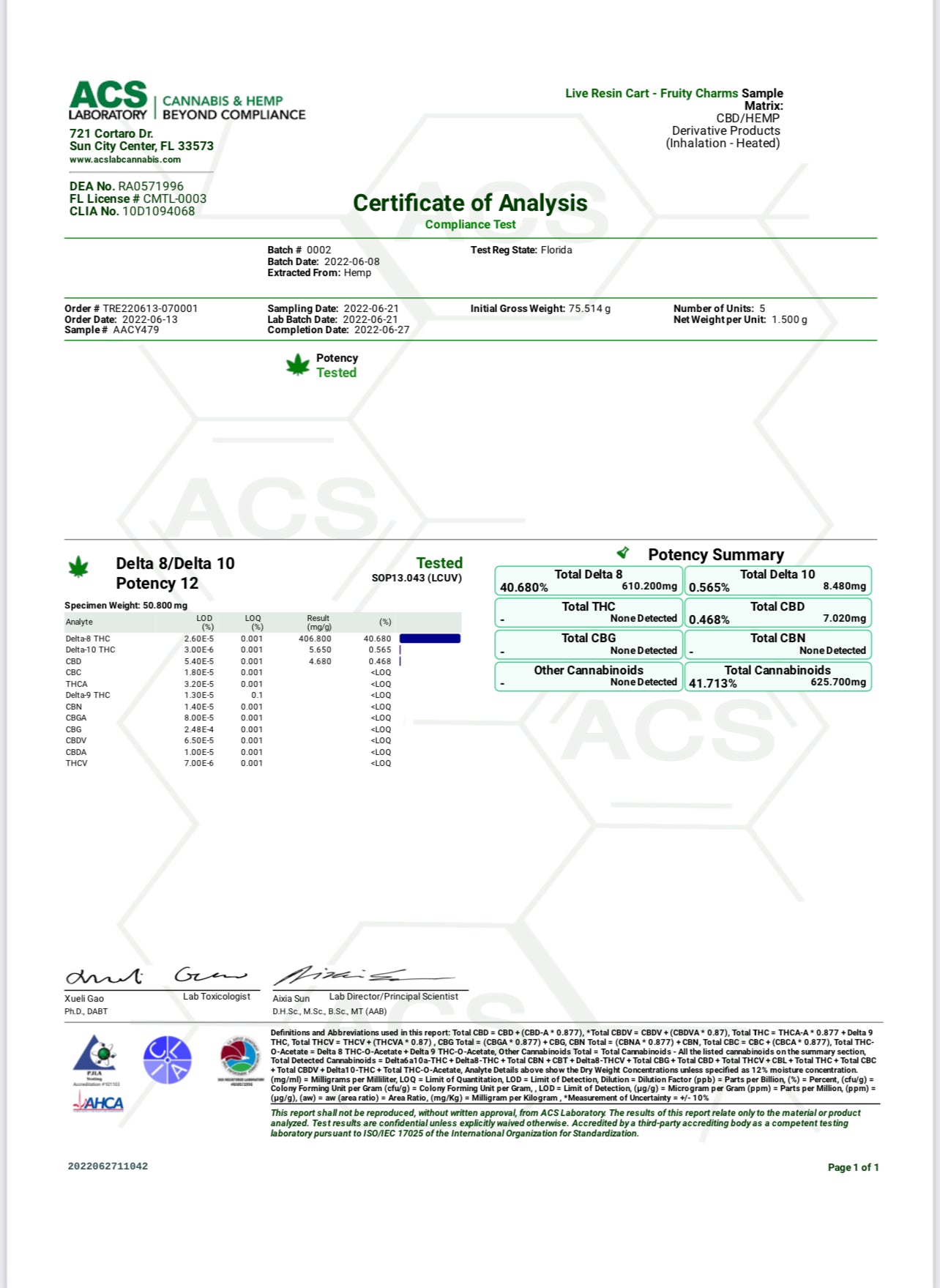Click the Page 1 of 1 label
The width and height of the screenshot is (940, 1288).
tap(853, 1167)
